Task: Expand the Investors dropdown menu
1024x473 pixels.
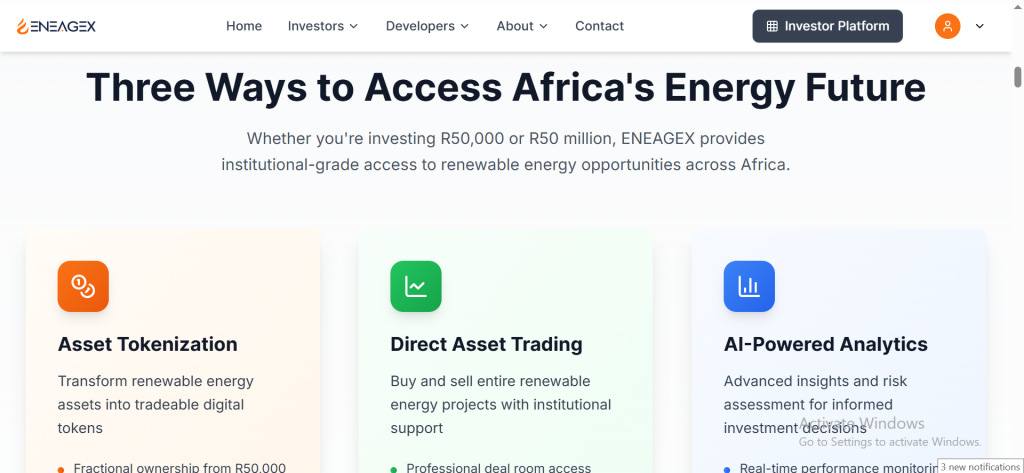Action: pos(323,26)
